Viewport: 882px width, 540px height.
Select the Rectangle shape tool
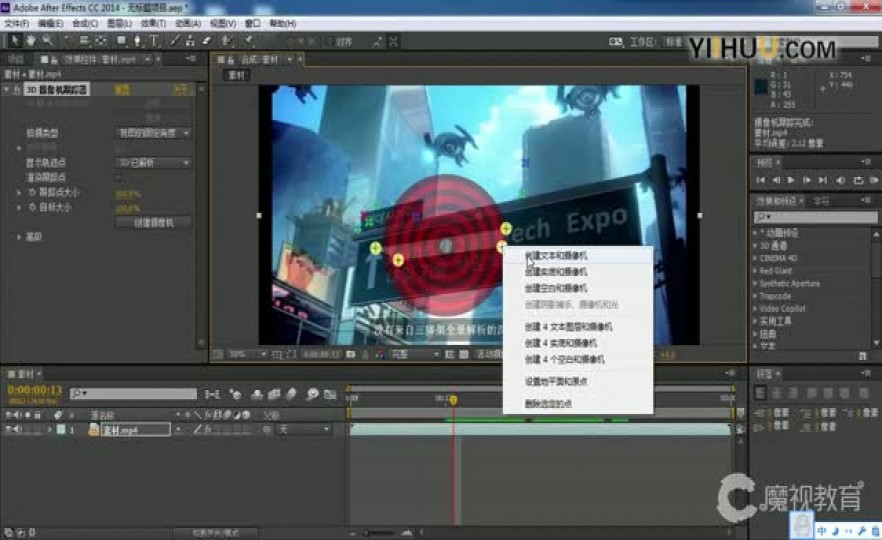(x=121, y=40)
